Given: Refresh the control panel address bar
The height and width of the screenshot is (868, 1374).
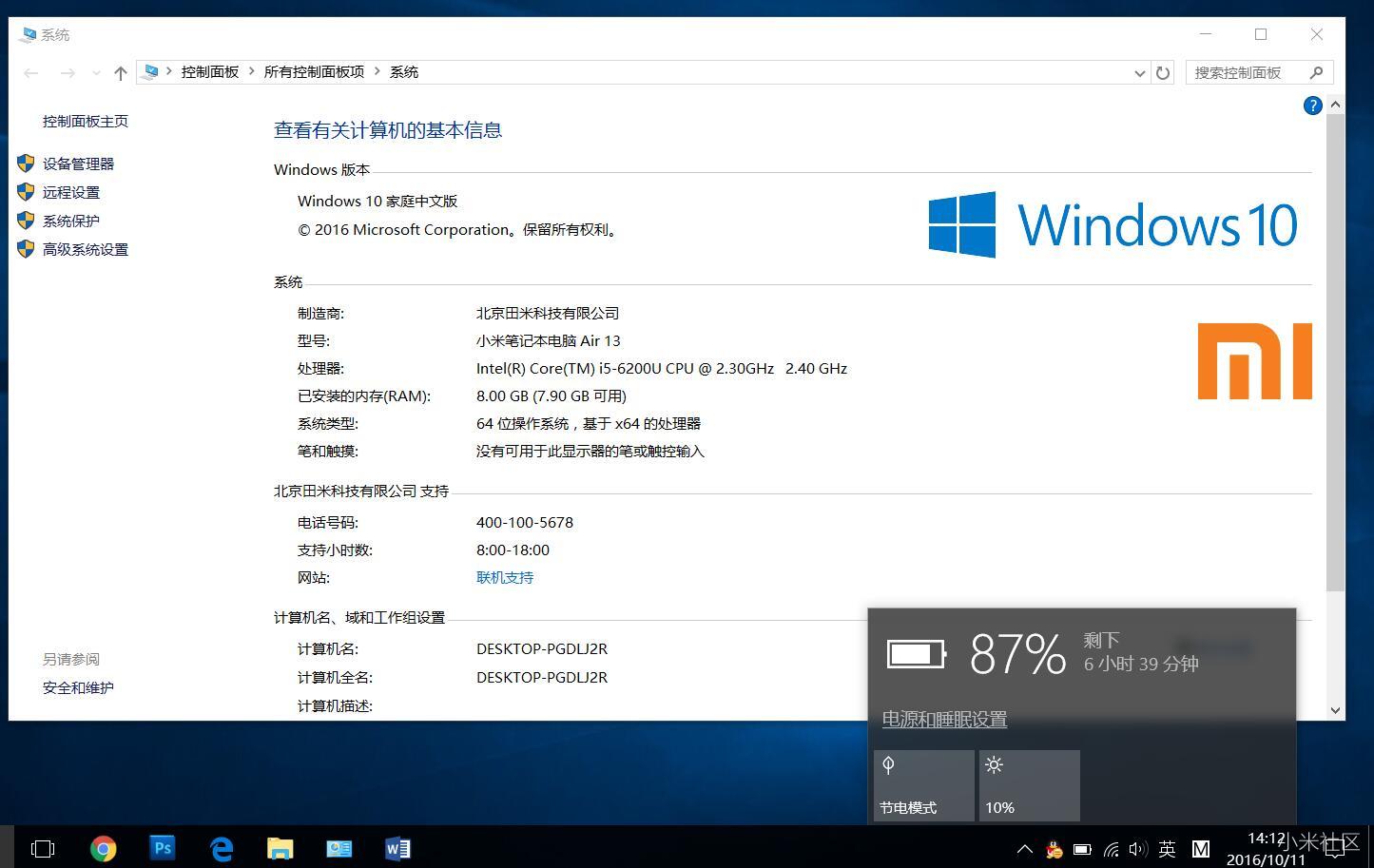Looking at the screenshot, I should (x=1162, y=73).
